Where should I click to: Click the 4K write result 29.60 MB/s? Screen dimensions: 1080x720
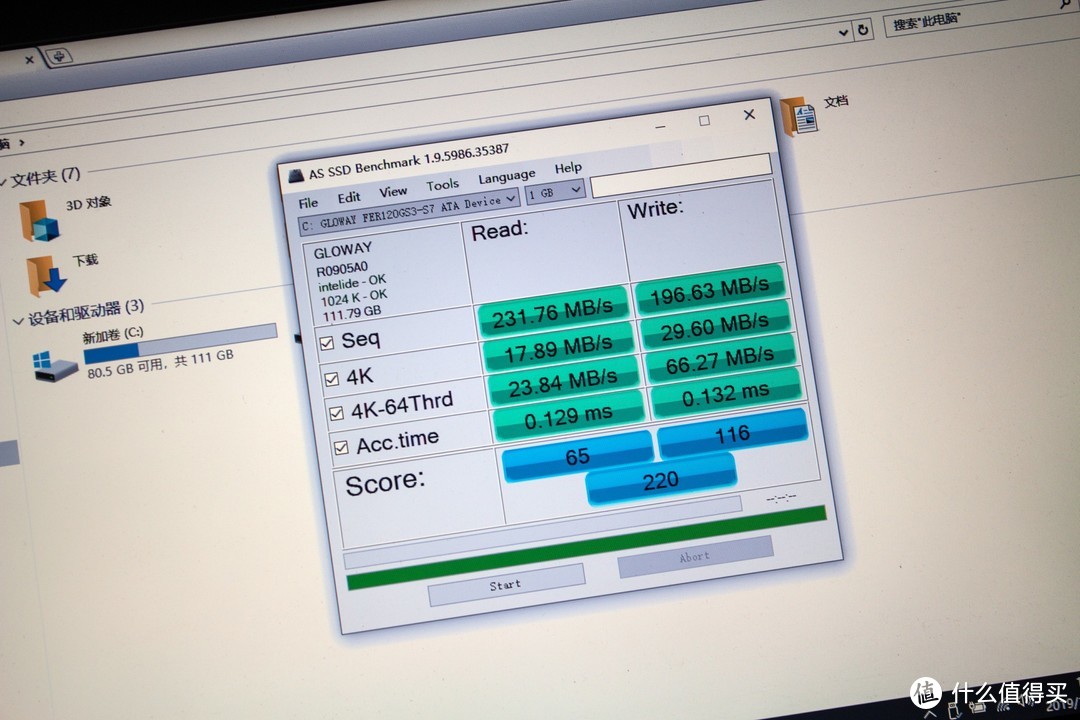715,325
